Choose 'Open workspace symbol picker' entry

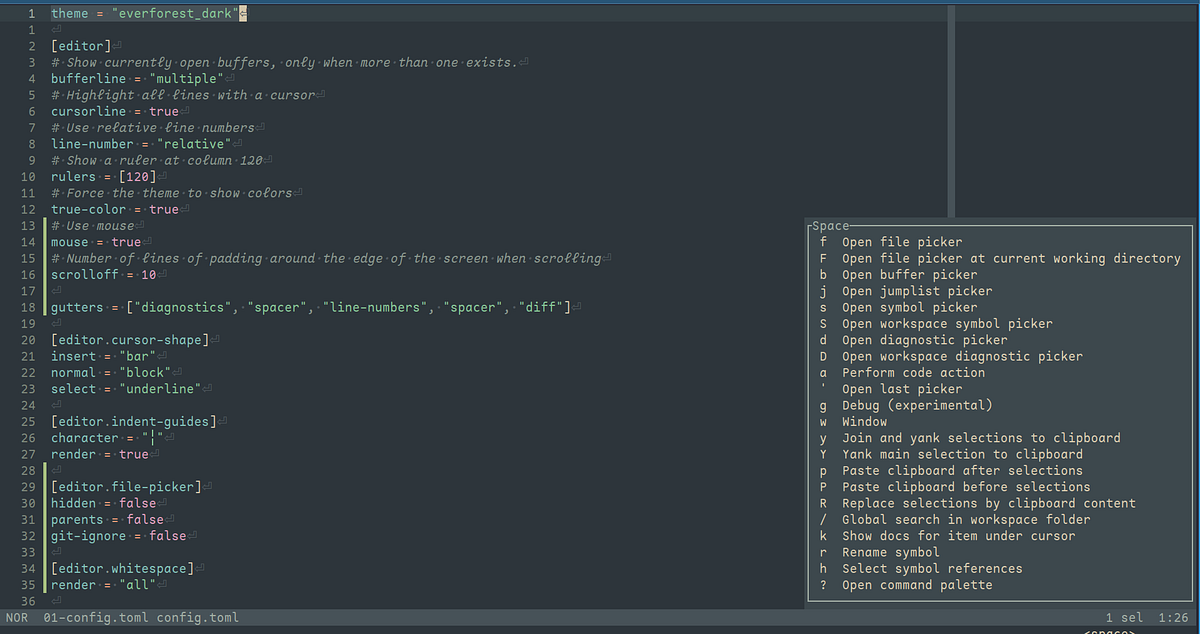pyautogui.click(x=947, y=323)
